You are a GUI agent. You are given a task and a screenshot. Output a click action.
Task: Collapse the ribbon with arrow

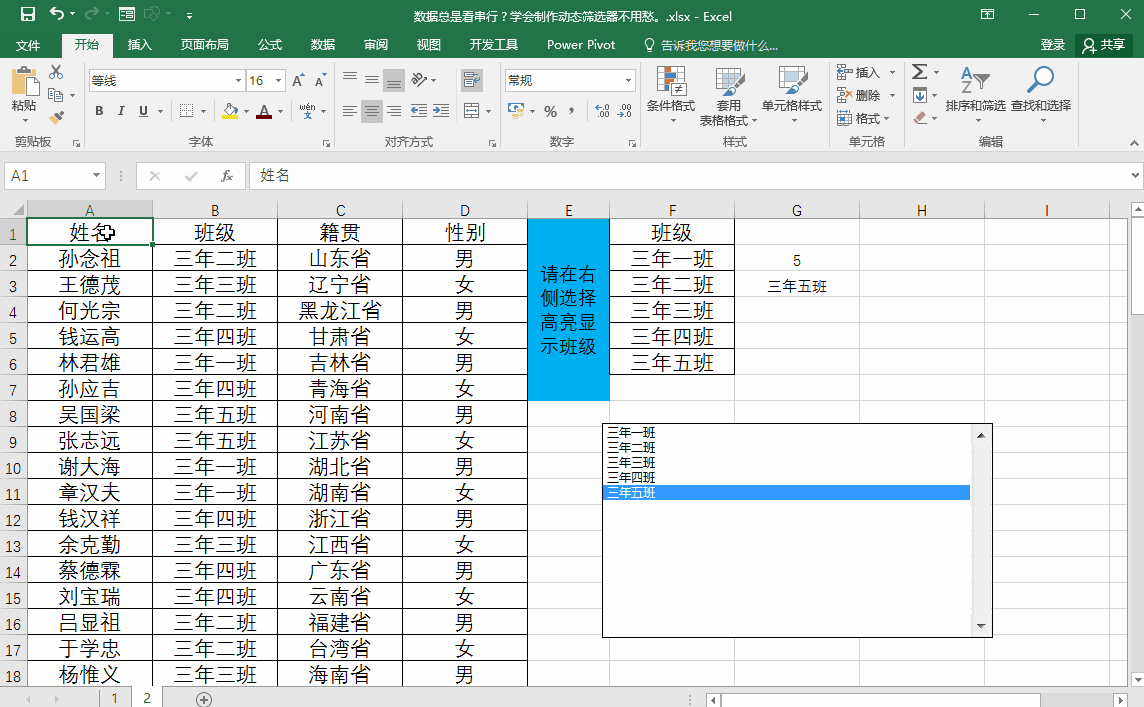(x=1135, y=143)
